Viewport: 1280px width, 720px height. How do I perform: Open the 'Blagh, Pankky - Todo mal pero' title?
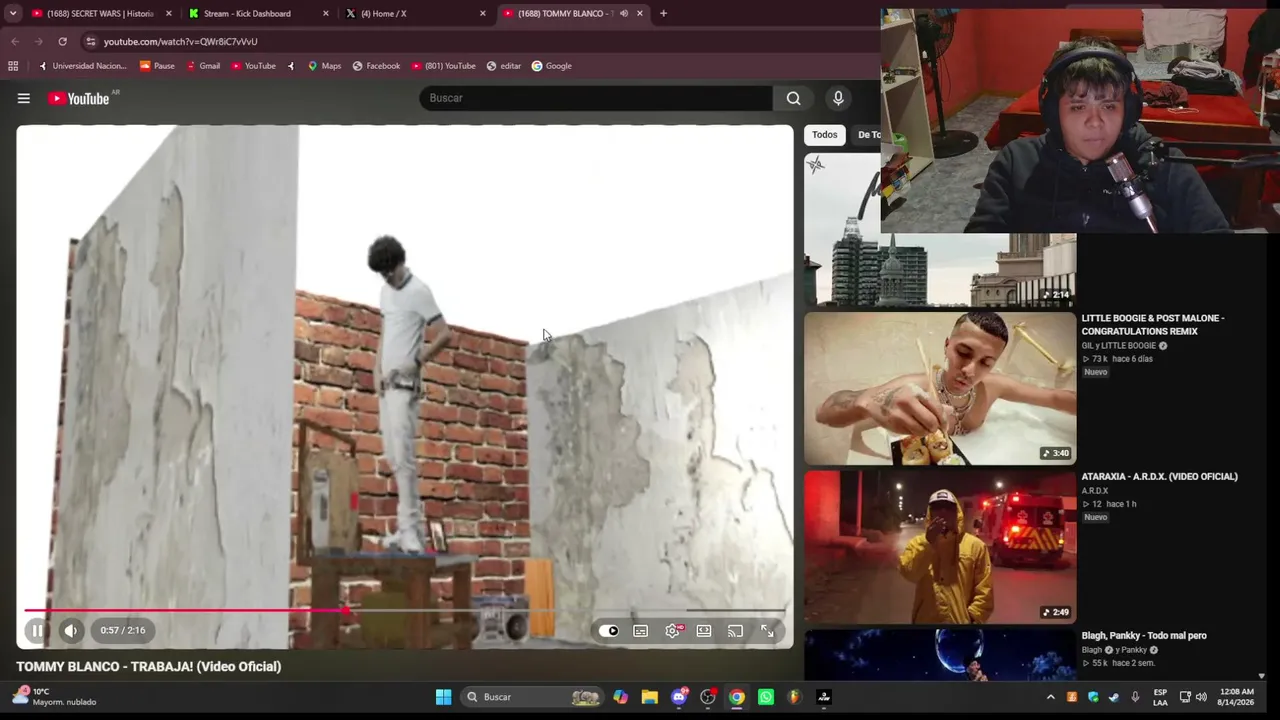[1144, 636]
